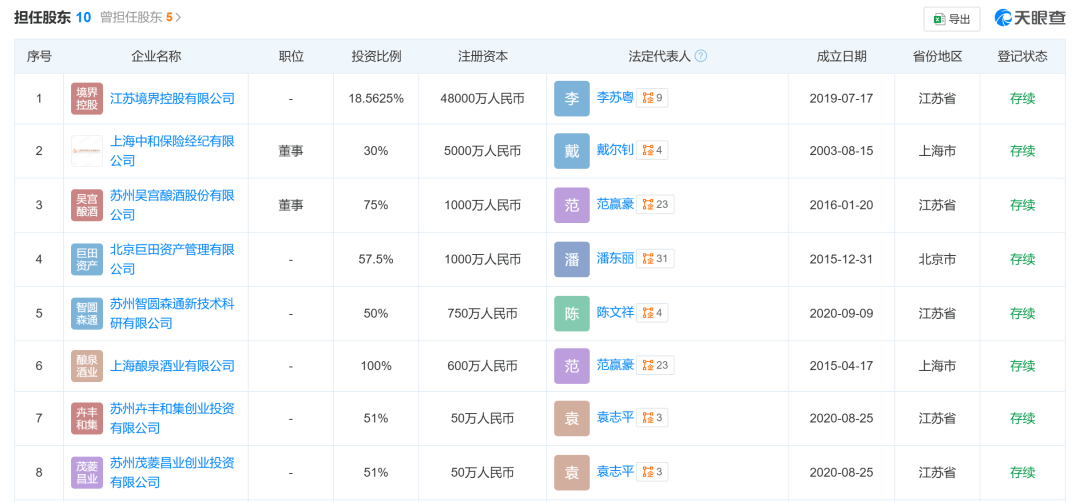Screen dimensions: 1080x502
Task: Open 袁志平 profile in row 8
Action: coord(614,472)
